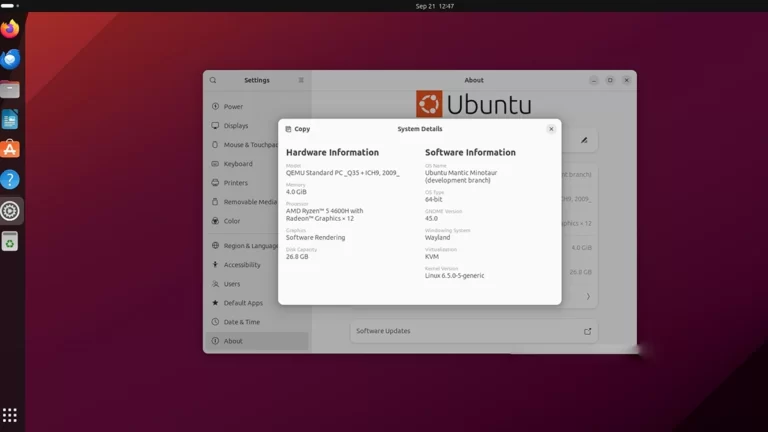Open the App Center dock icon

tap(10, 149)
